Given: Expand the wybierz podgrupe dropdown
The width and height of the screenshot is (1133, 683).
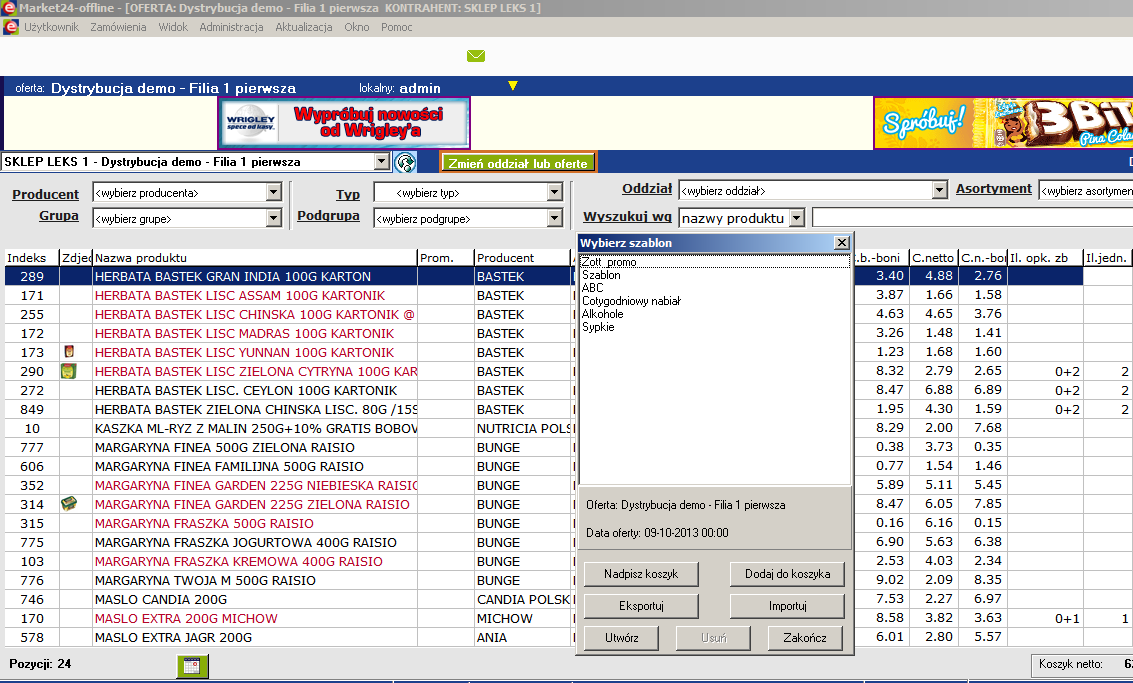Looking at the screenshot, I should click(554, 218).
